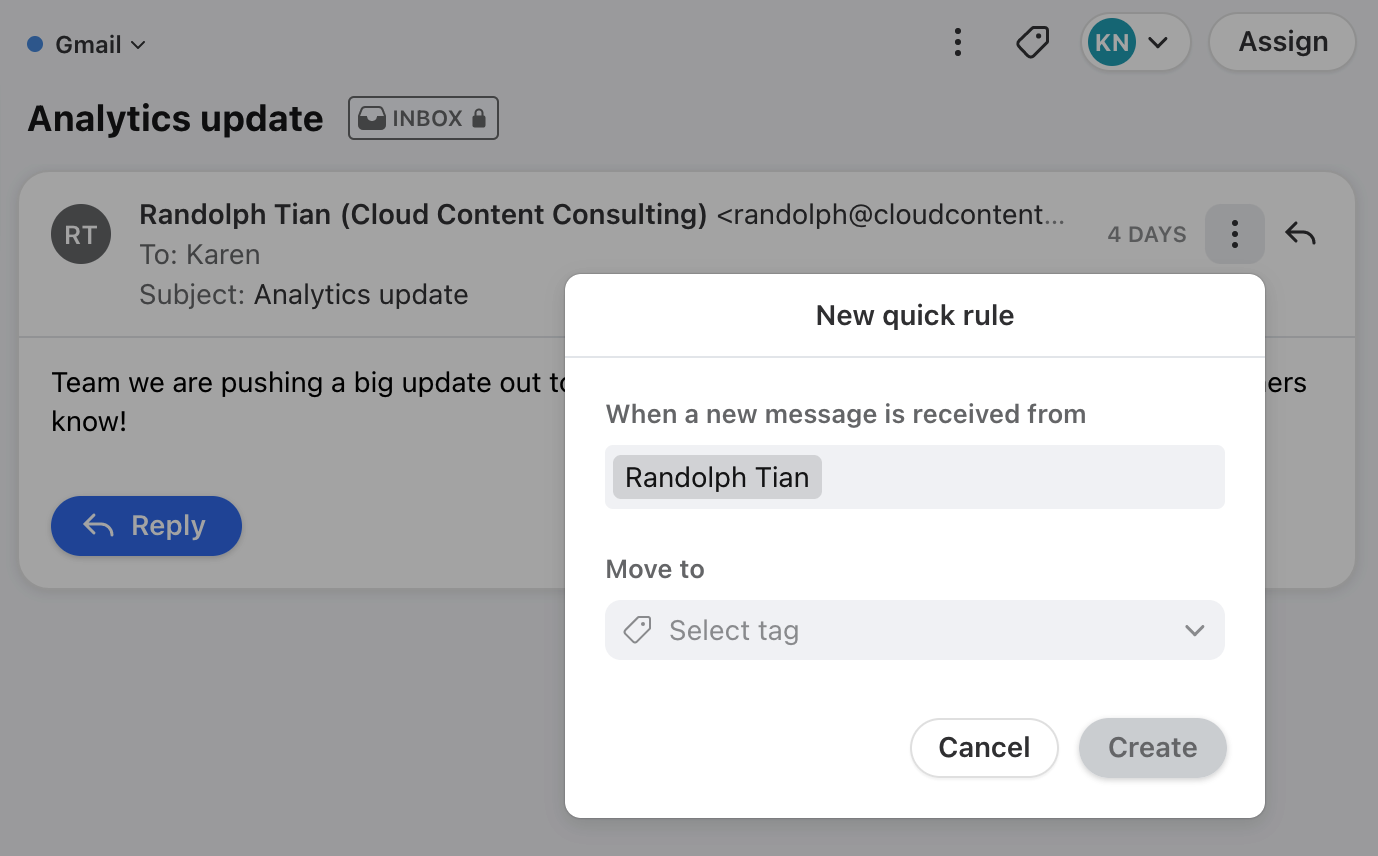Click the blue Reply button

tap(146, 526)
